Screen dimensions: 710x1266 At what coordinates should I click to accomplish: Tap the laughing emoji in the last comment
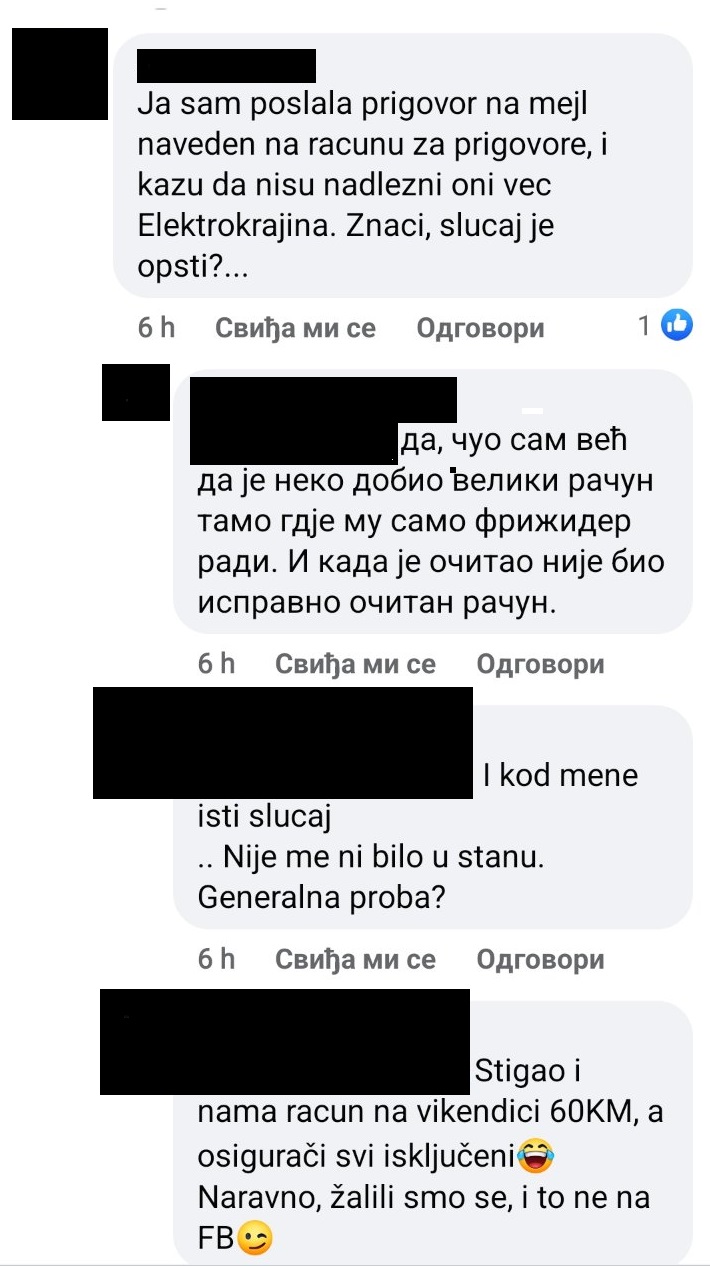pos(535,1158)
